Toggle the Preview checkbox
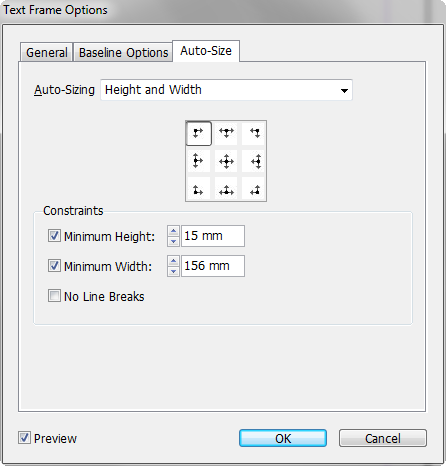This screenshot has width=446, height=466. pos(24,438)
